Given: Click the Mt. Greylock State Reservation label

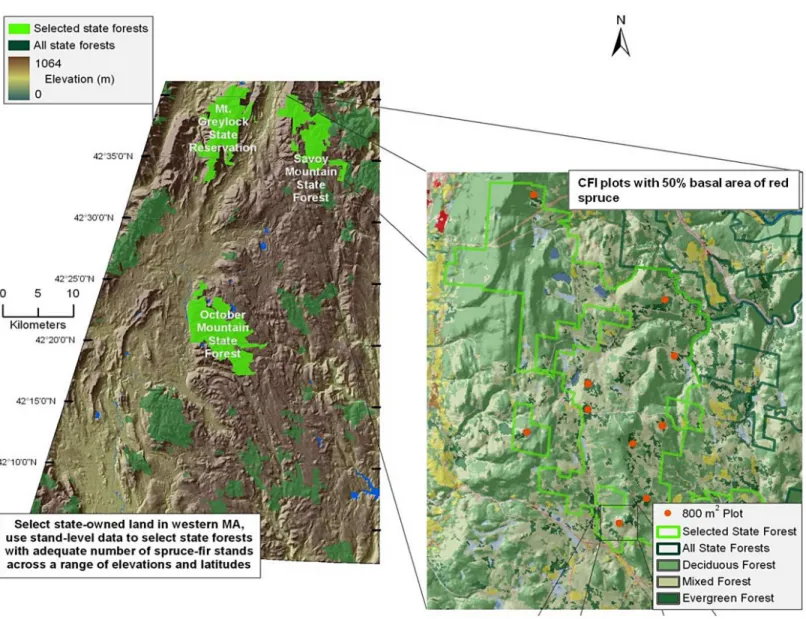Looking at the screenshot, I should click(223, 128).
